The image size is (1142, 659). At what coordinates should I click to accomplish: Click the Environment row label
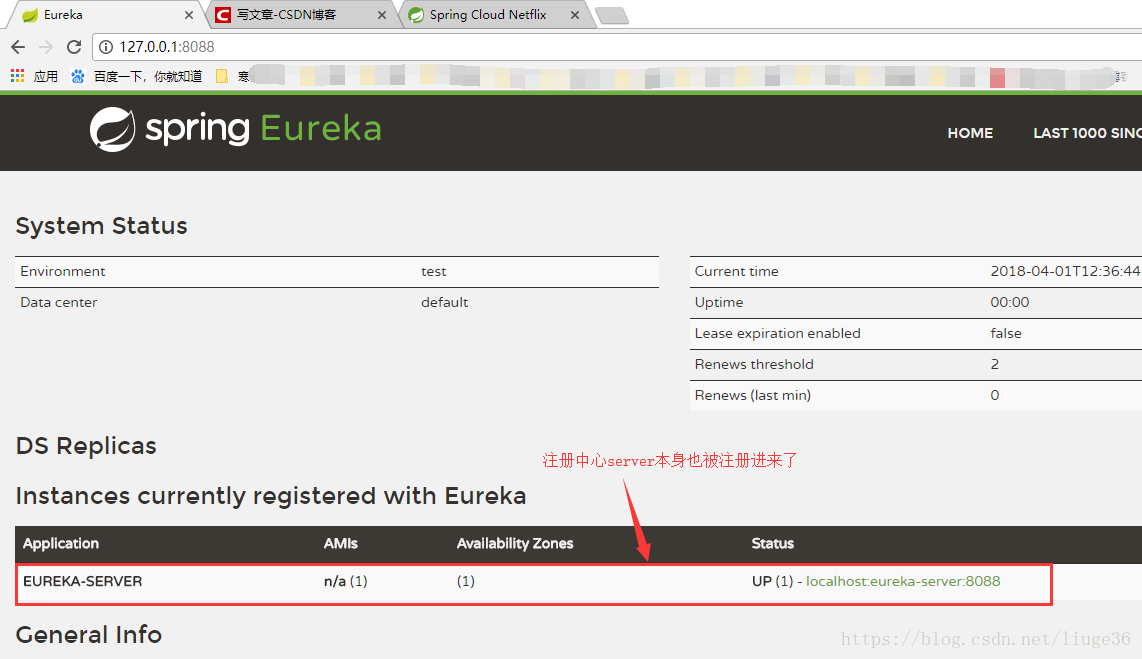click(63, 271)
